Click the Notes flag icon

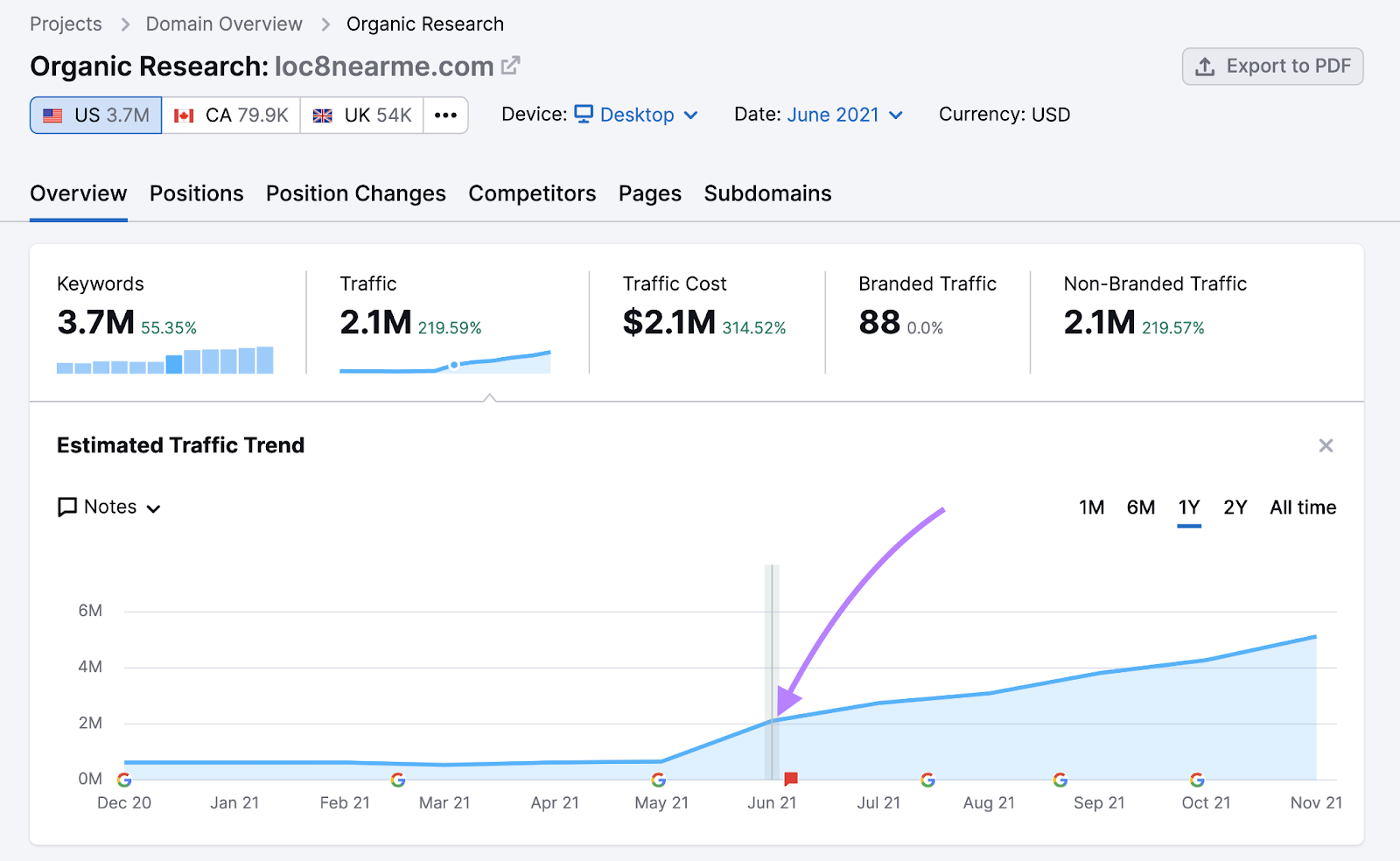click(x=67, y=507)
